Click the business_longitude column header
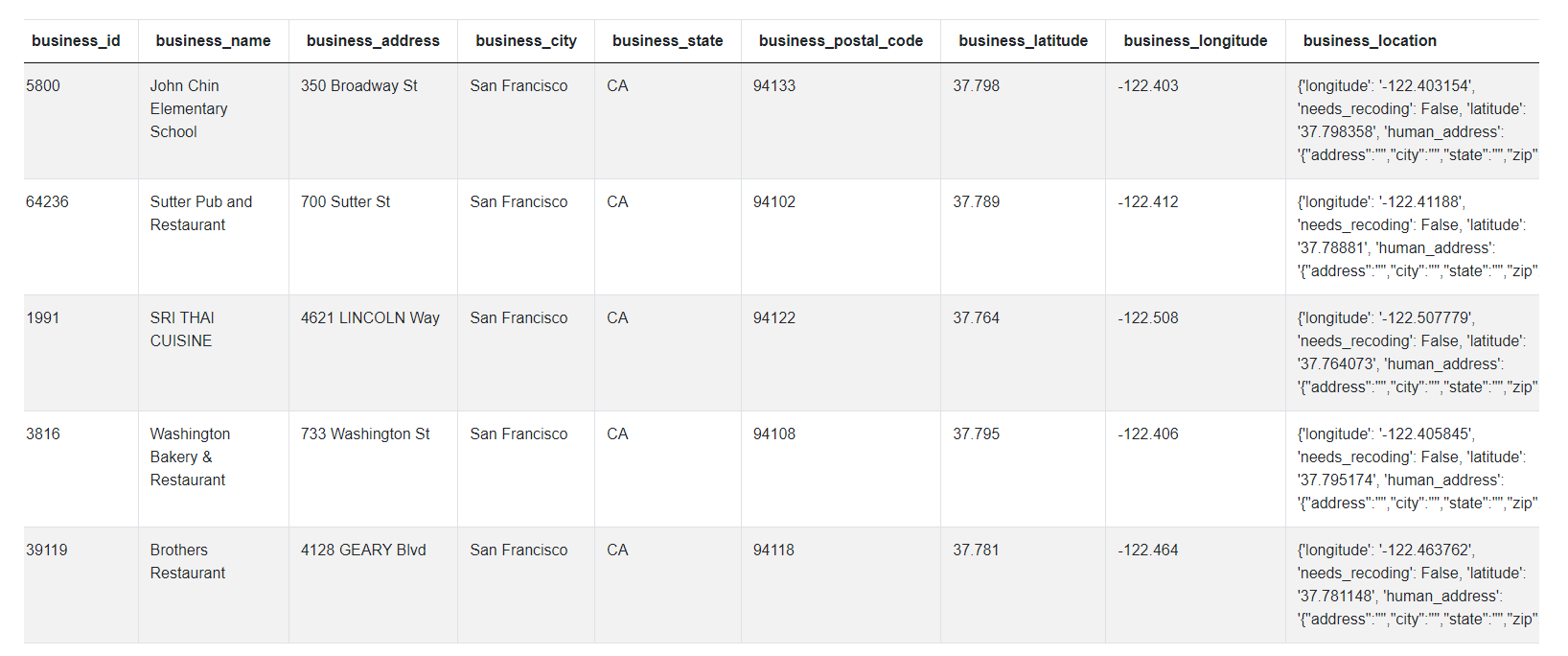Screen dimensions: 1568x656 (1195, 40)
